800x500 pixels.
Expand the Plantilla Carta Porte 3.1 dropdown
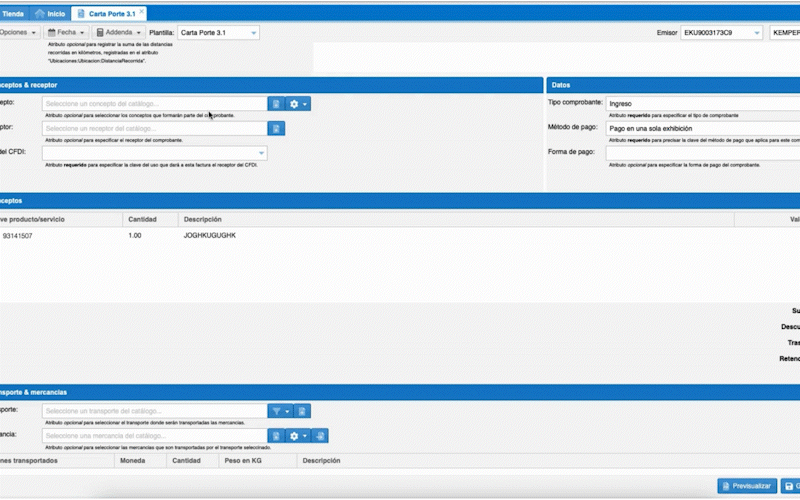(x=254, y=33)
